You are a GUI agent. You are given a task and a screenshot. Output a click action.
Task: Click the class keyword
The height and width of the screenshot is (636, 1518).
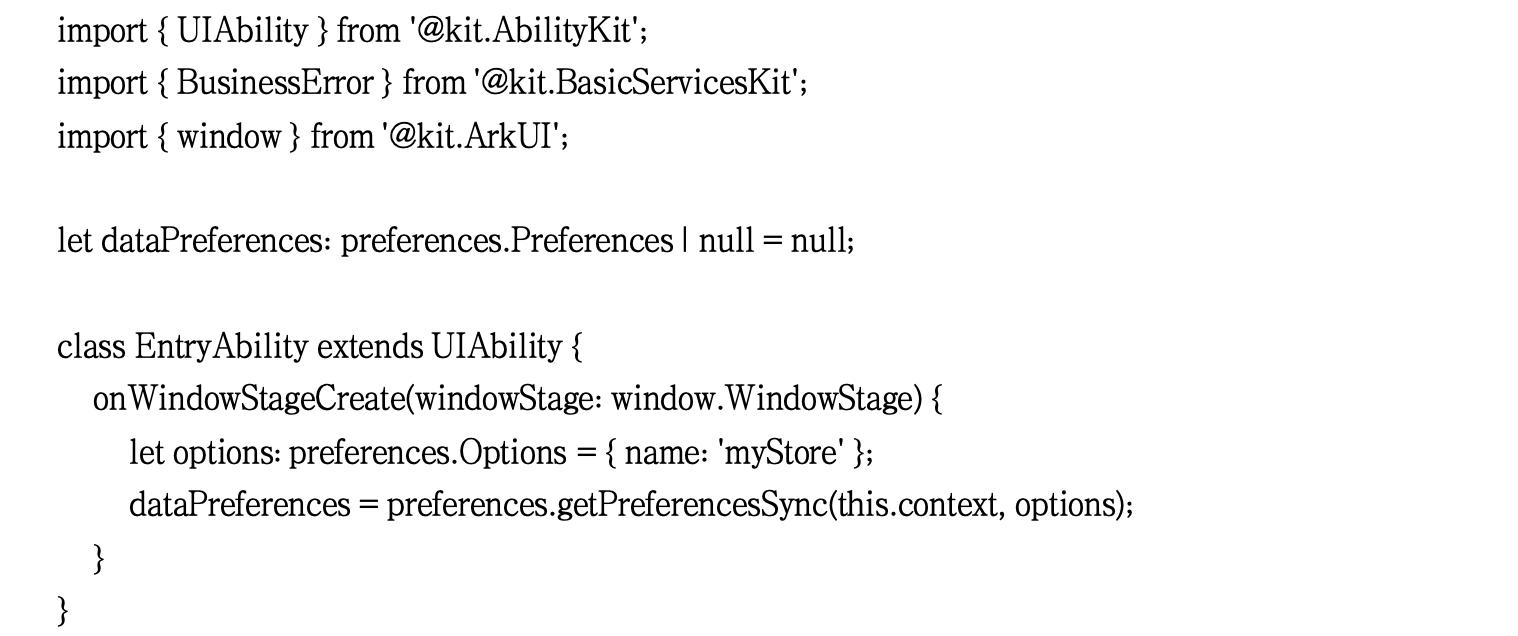click(x=91, y=347)
